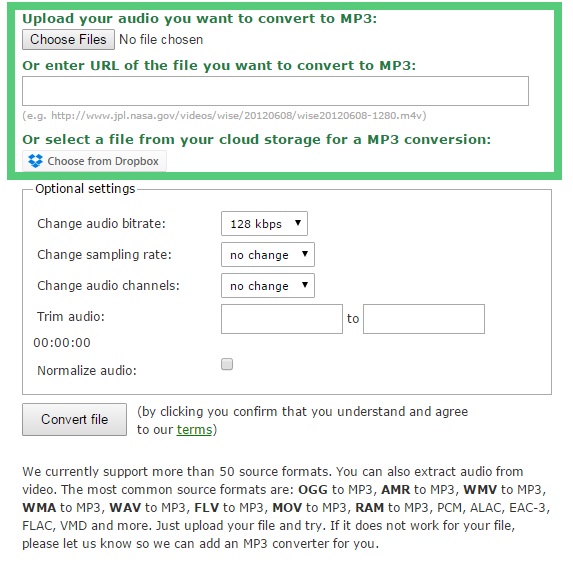This screenshot has height=562, width=573.
Task: Click the 00:00:00 time format hint
Action: 62,343
